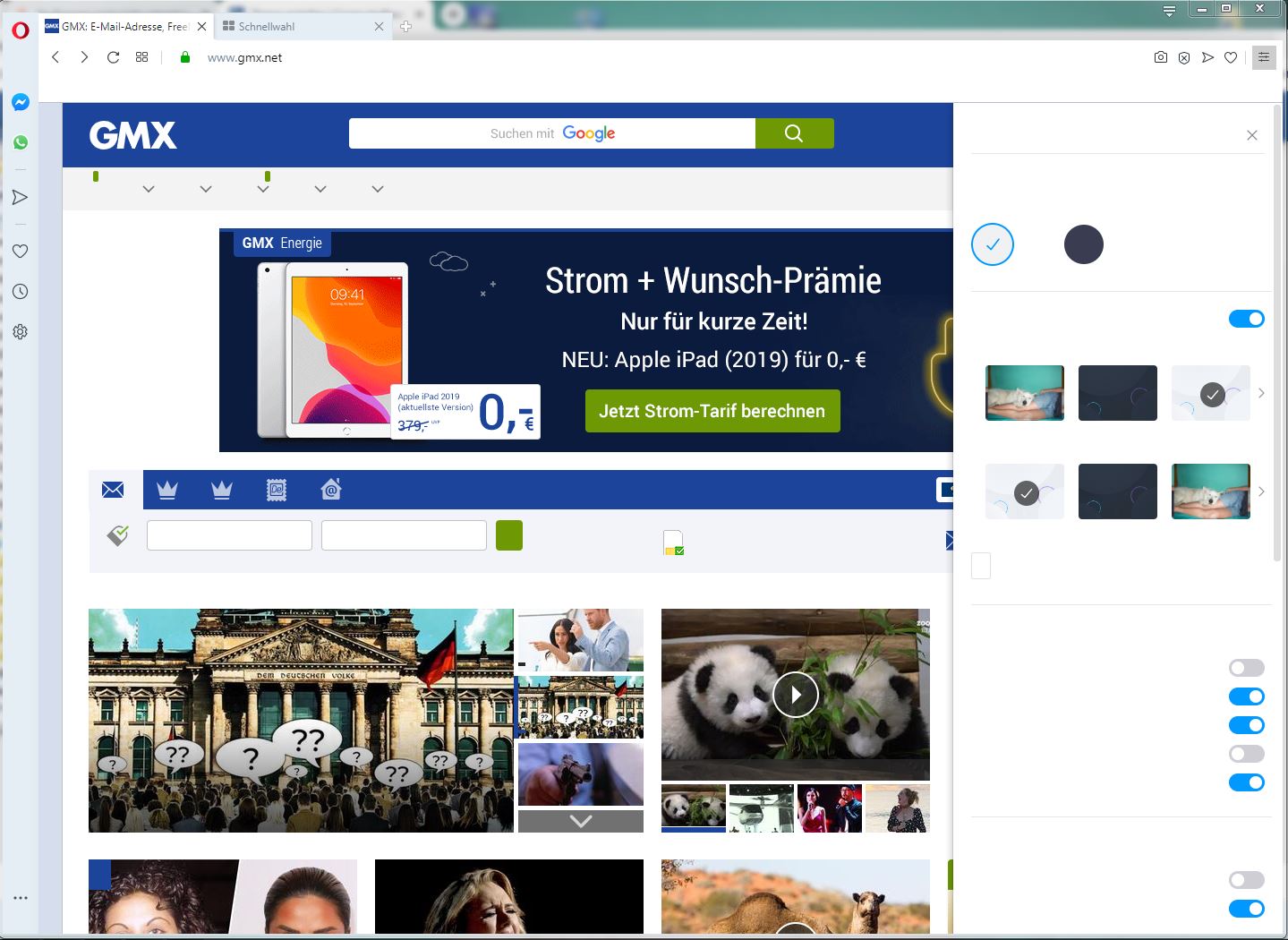Show more wallpapers in the first thumbnail row
This screenshot has height=940, width=1288.
(1261, 393)
